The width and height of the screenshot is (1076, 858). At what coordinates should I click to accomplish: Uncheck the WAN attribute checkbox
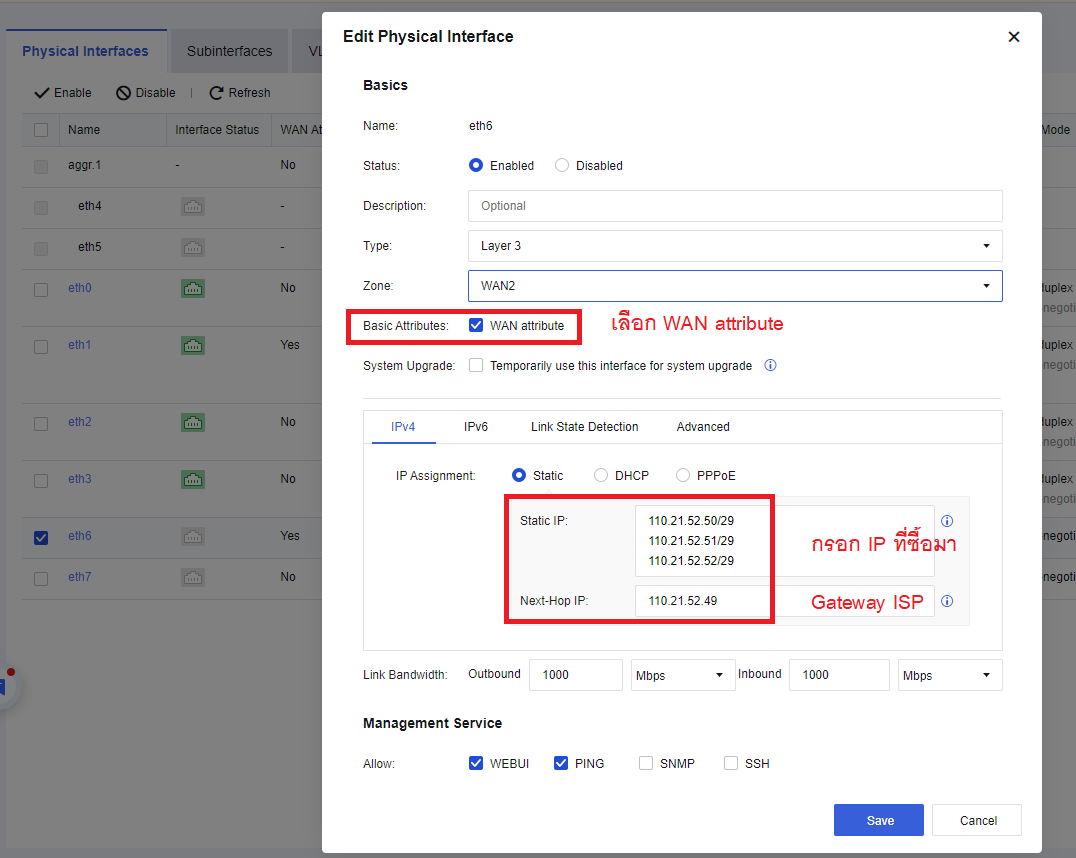click(x=475, y=324)
